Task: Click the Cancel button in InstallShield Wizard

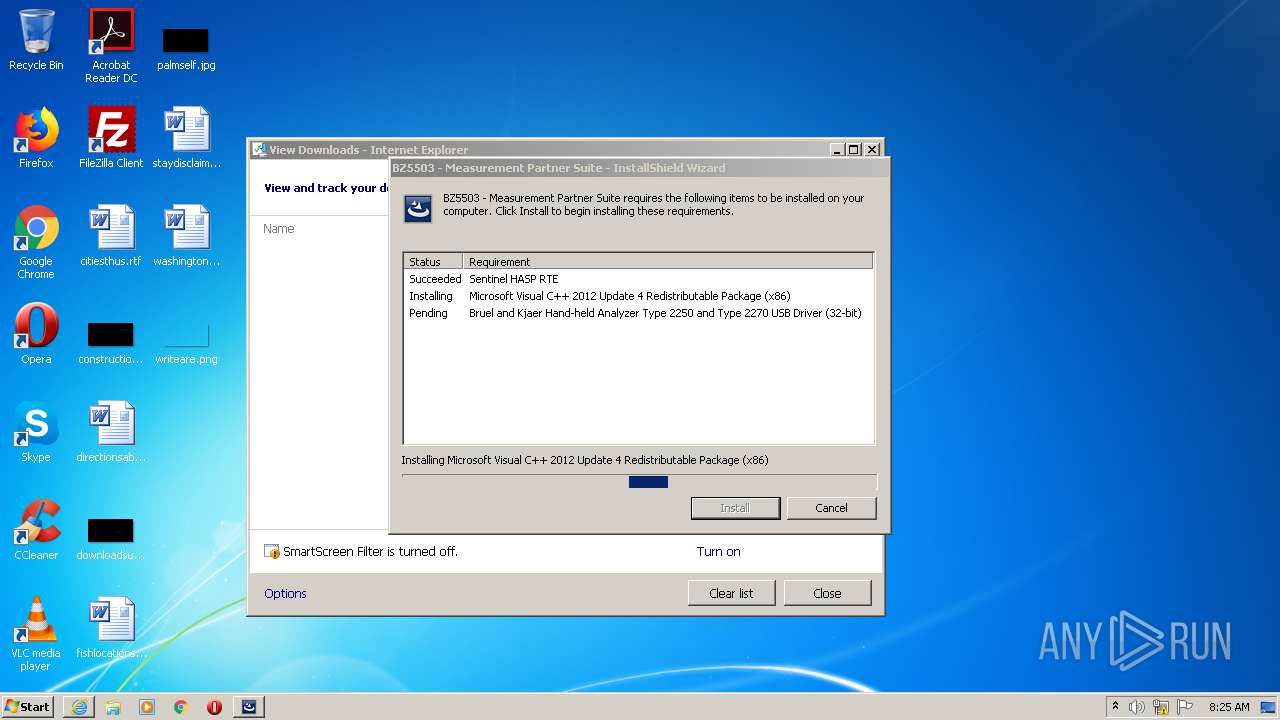Action: point(831,508)
